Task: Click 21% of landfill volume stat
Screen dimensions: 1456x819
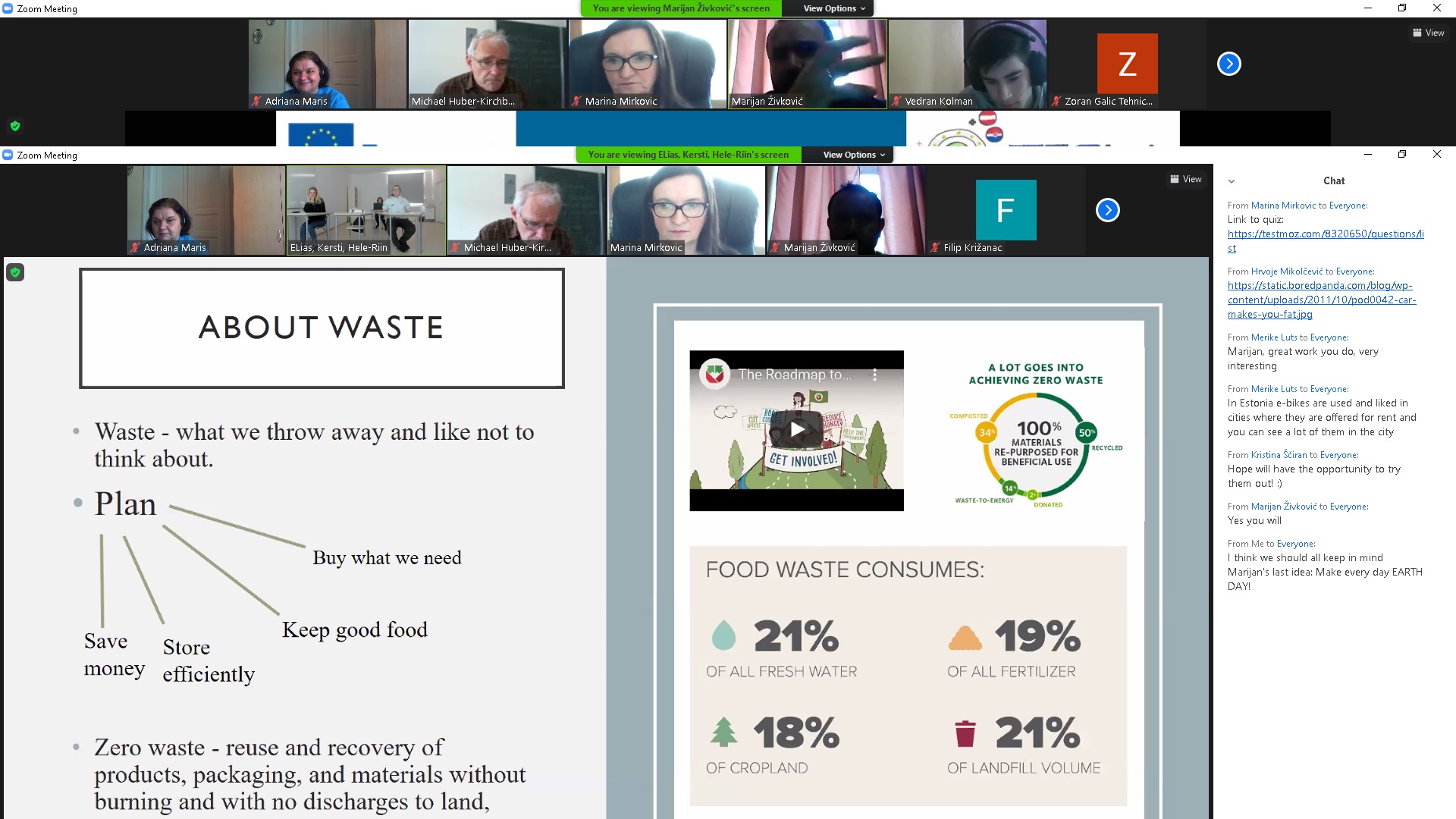Action: (1024, 745)
